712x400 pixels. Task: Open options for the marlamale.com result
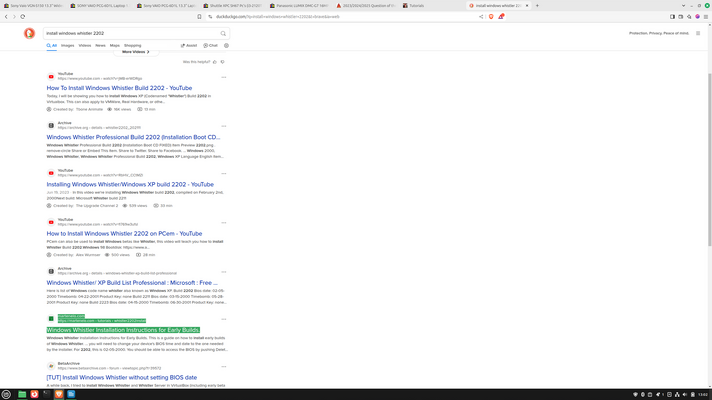[x=223, y=319]
